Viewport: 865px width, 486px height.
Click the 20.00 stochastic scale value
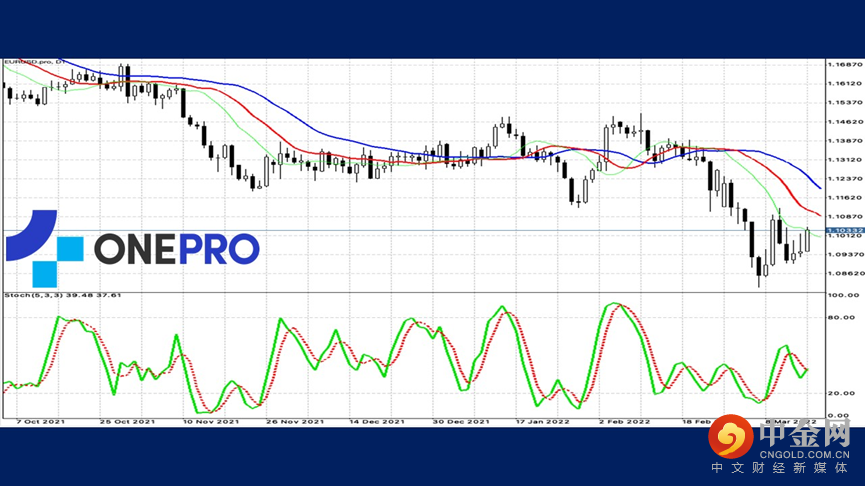pos(841,393)
